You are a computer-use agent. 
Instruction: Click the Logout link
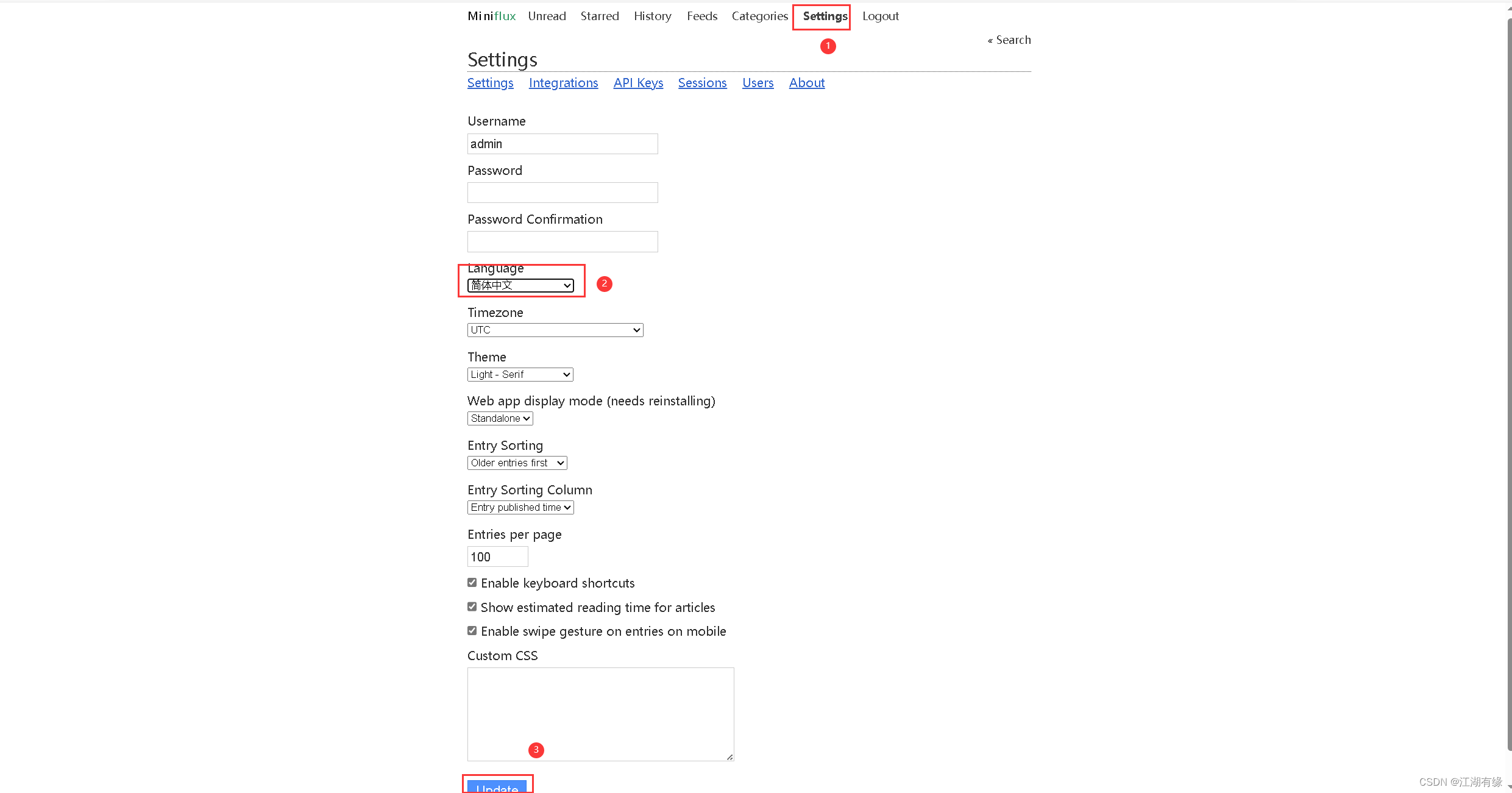(x=880, y=16)
